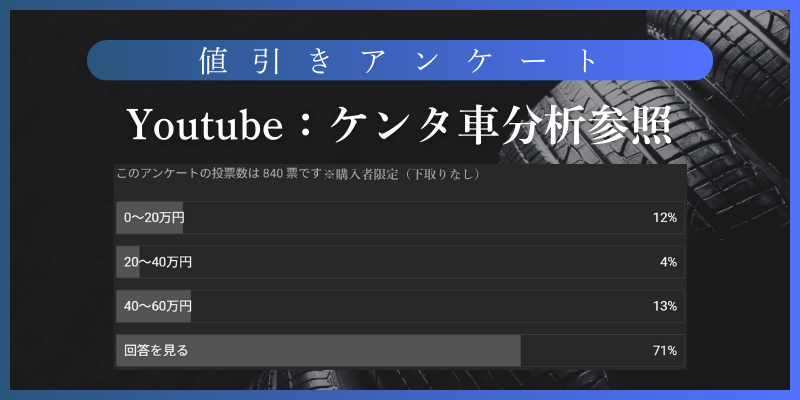Click the 4% result percentage
Screen dimensions: 800x400
(668, 262)
